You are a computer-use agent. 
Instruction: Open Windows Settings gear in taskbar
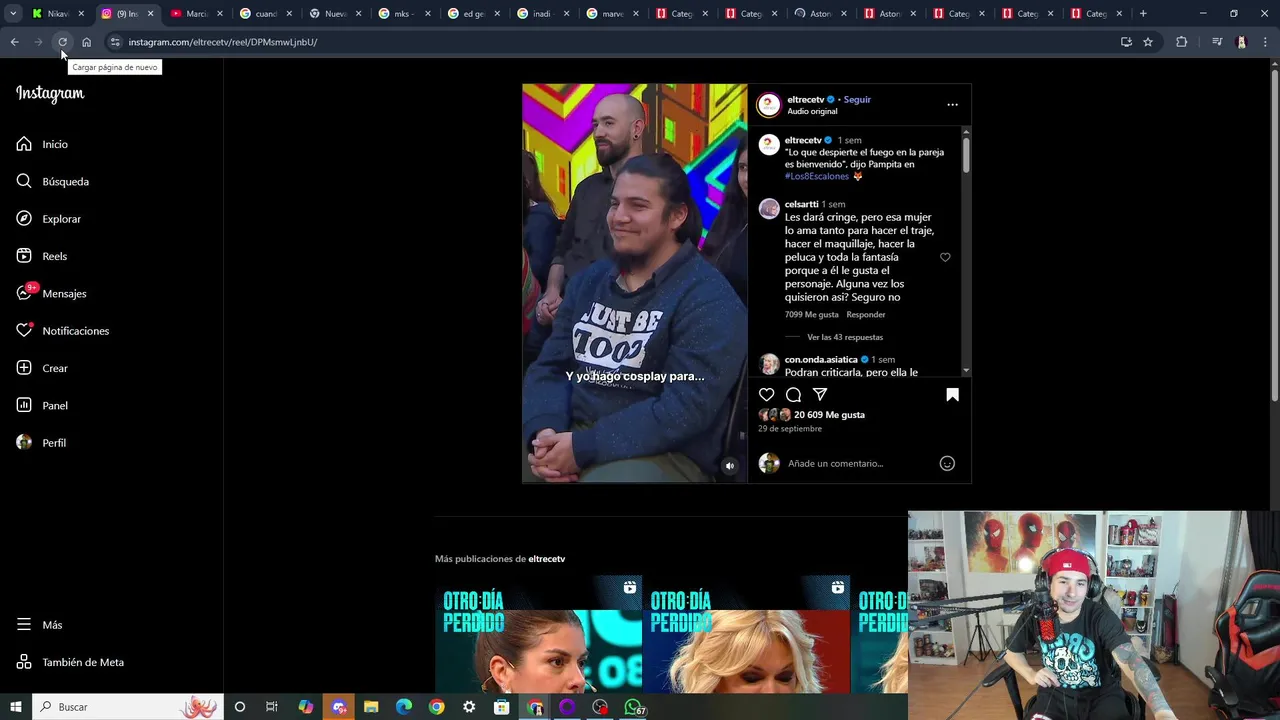(x=469, y=707)
